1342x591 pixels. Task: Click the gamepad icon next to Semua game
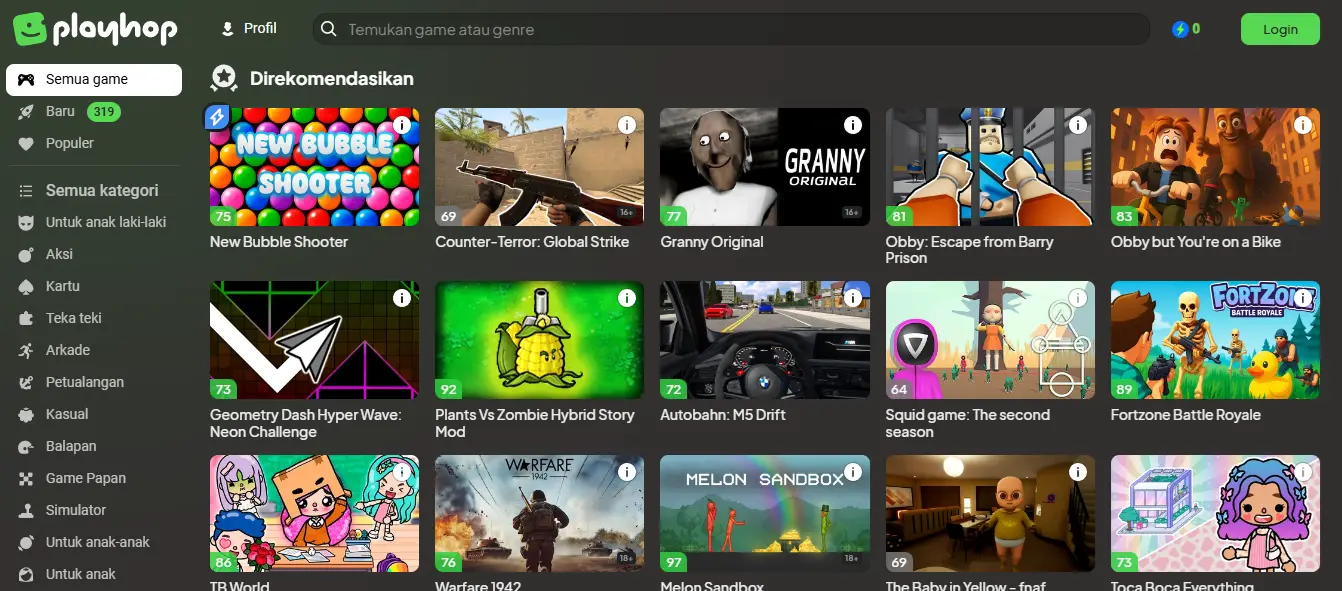coord(27,79)
